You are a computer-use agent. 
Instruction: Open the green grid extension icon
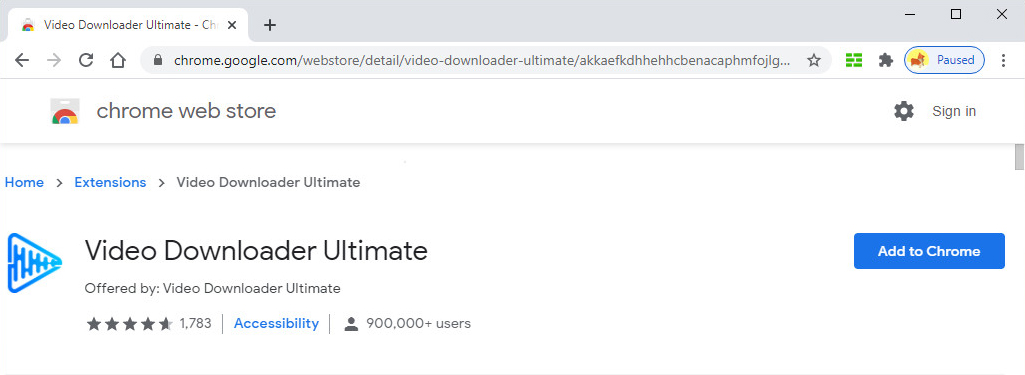click(854, 61)
